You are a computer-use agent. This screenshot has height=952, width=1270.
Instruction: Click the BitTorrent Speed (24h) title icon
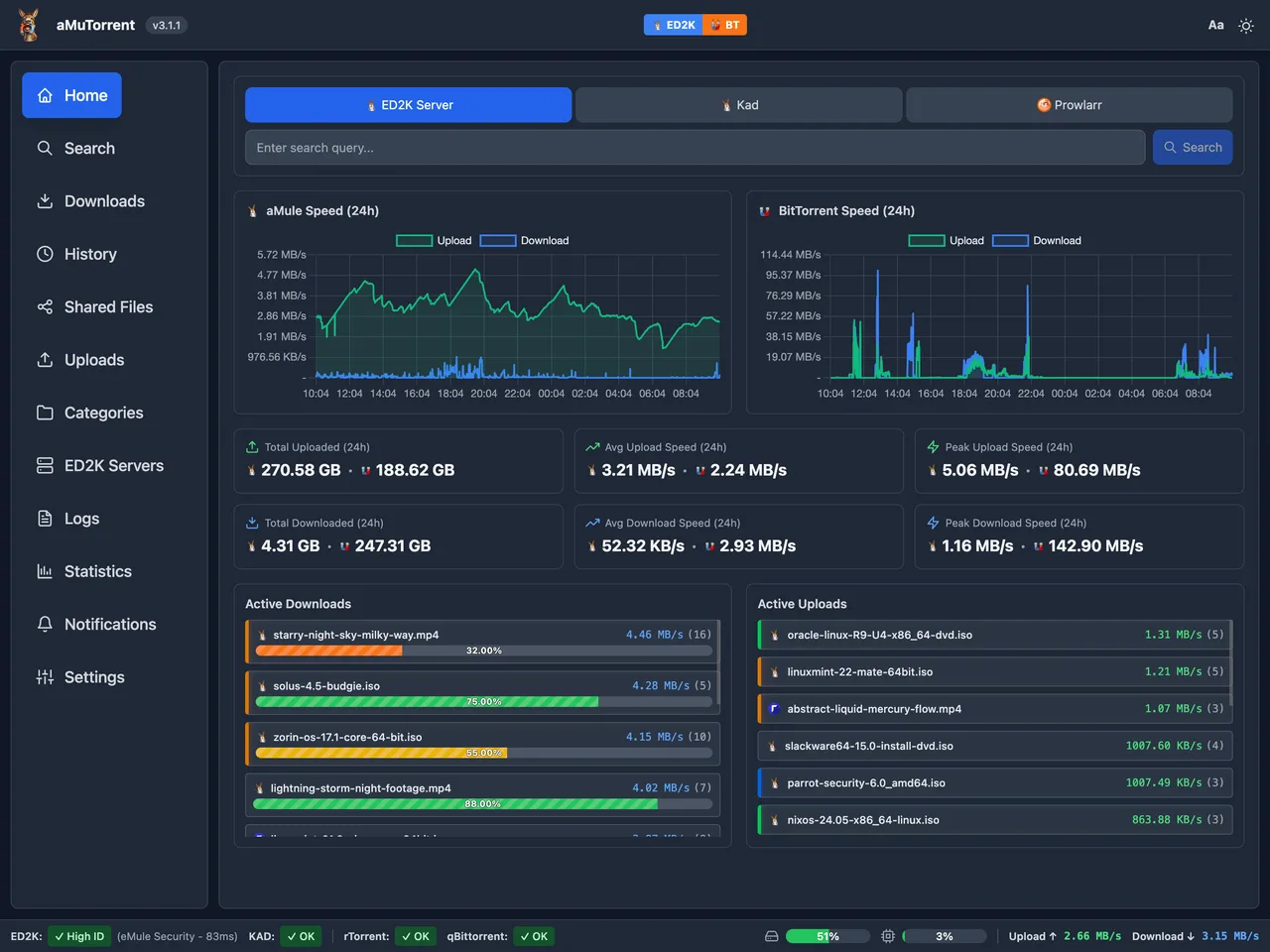[765, 211]
